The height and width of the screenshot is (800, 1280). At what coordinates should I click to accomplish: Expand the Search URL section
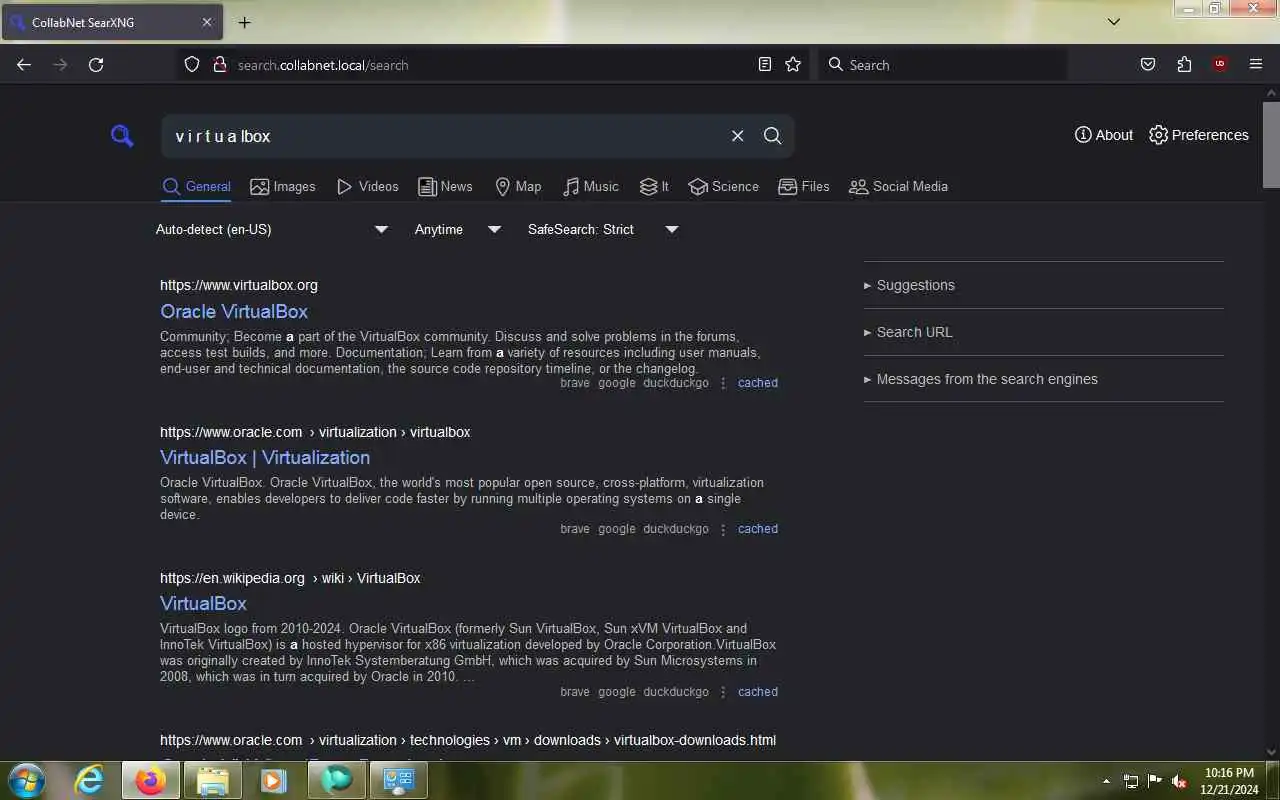tap(1043, 332)
